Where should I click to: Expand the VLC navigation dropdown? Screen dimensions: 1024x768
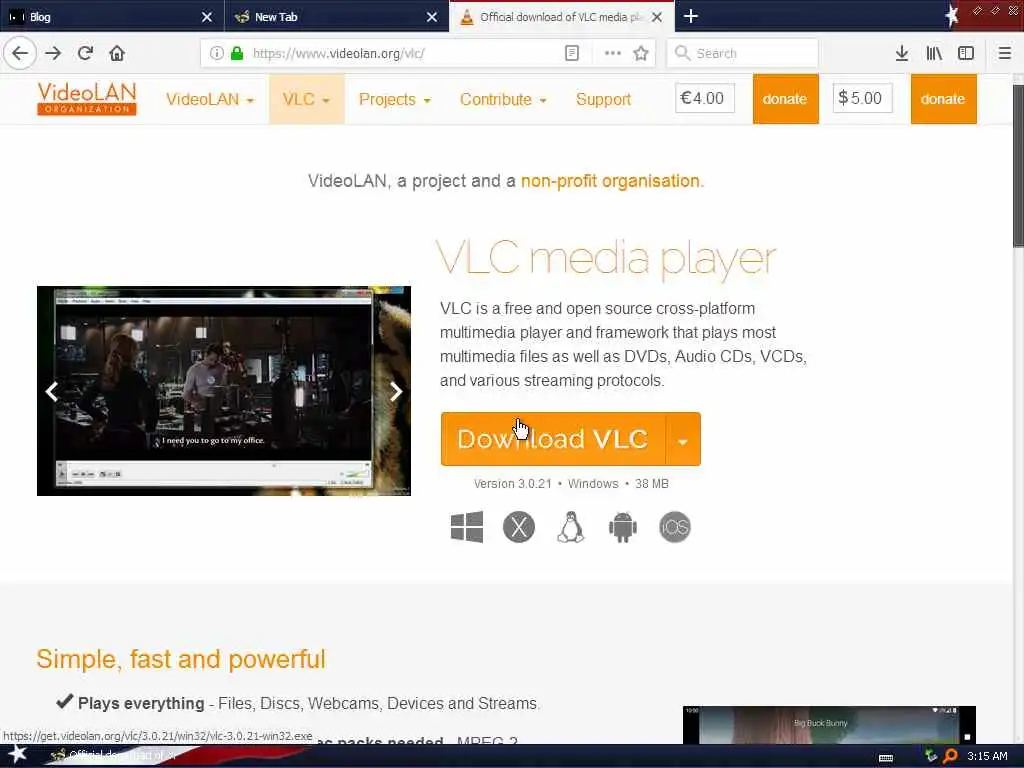tap(306, 99)
